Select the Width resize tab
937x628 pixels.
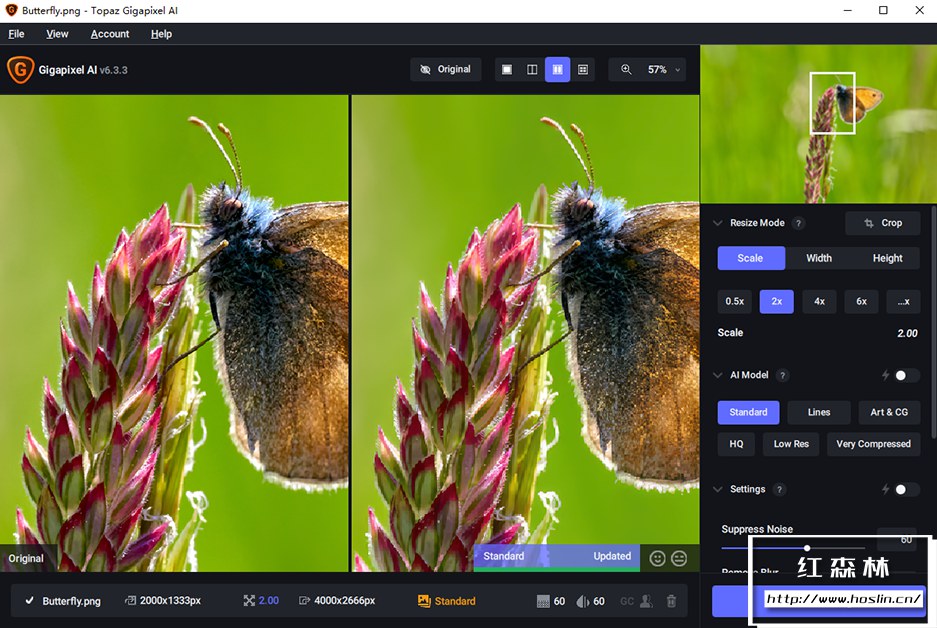[x=819, y=258]
